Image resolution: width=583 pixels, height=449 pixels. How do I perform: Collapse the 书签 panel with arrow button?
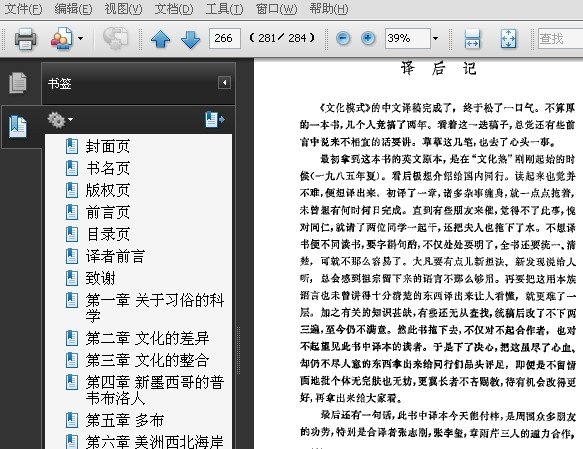click(x=224, y=83)
